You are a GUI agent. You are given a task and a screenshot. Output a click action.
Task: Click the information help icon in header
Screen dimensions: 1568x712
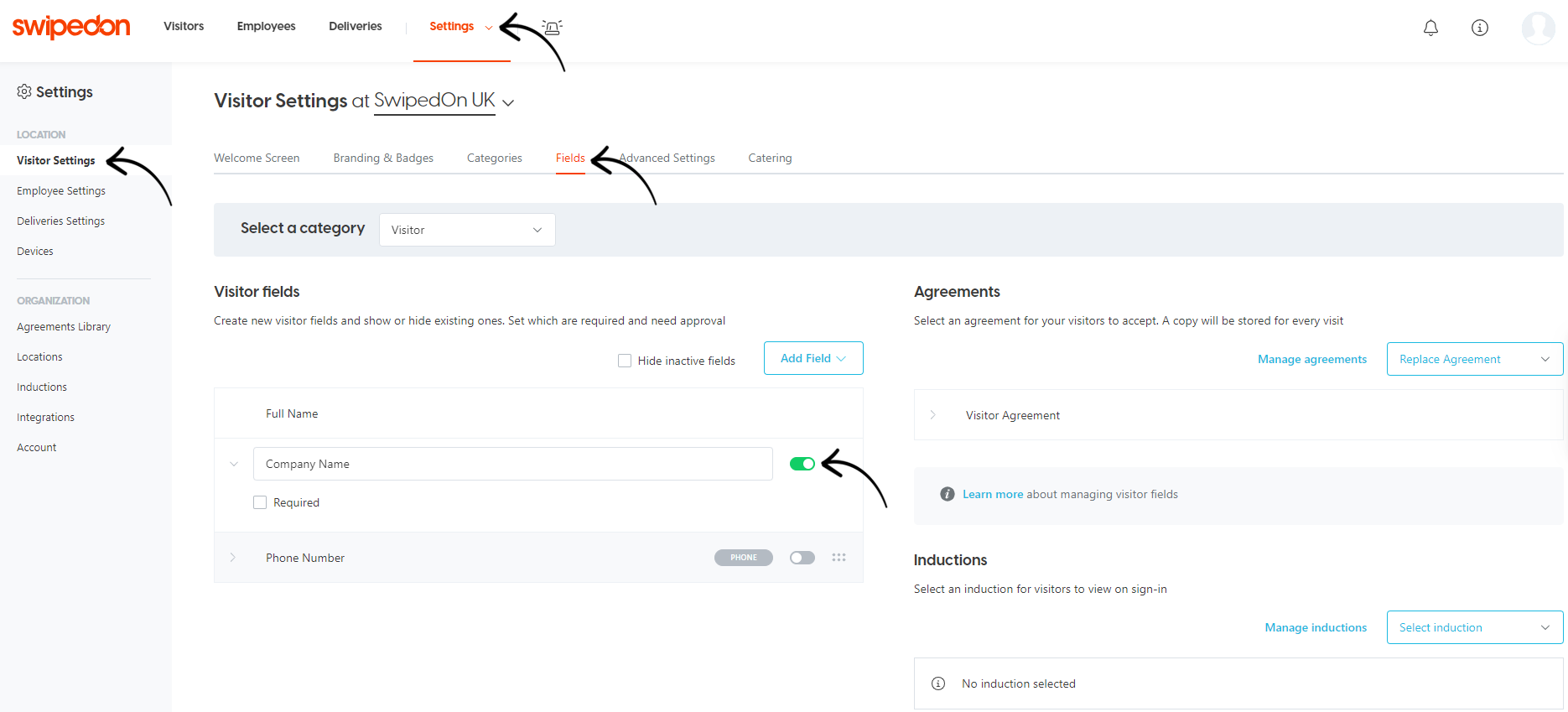[1480, 28]
